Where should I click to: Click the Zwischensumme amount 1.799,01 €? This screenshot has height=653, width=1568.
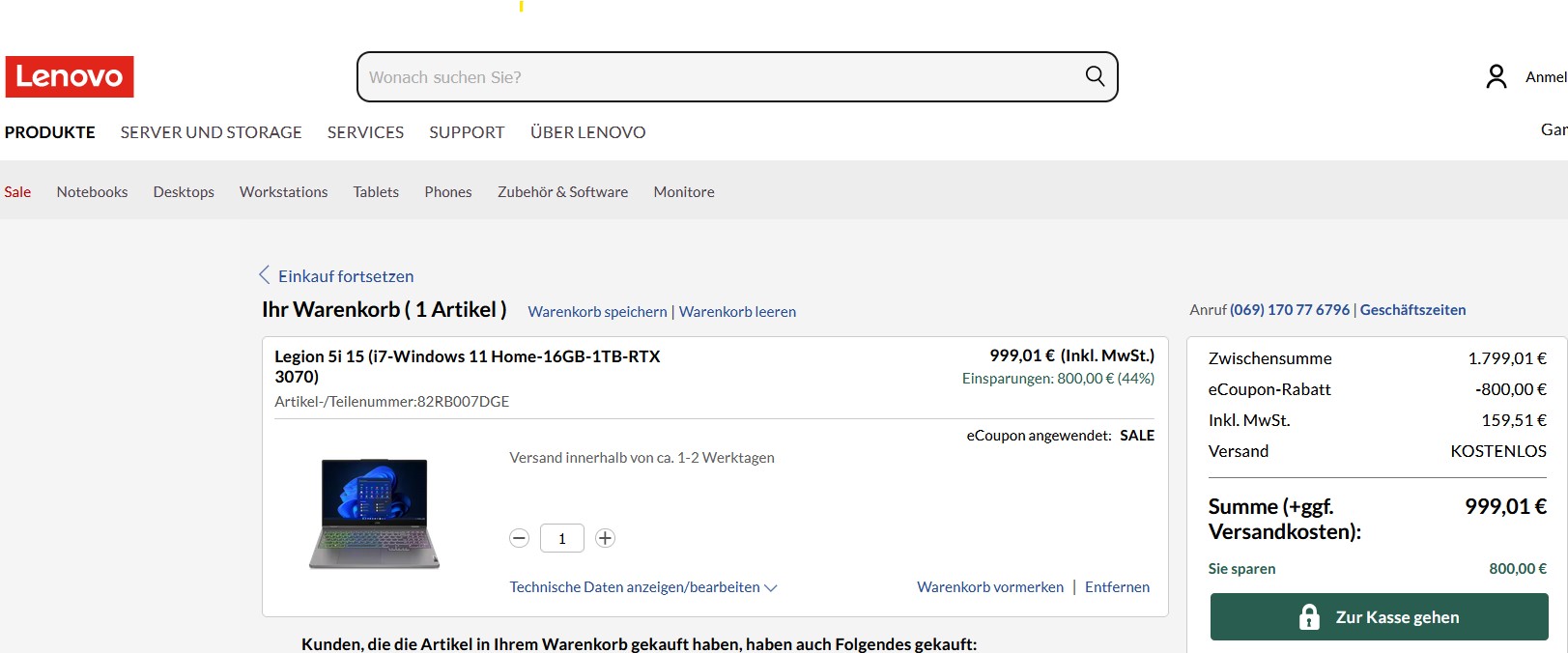[x=1507, y=358]
